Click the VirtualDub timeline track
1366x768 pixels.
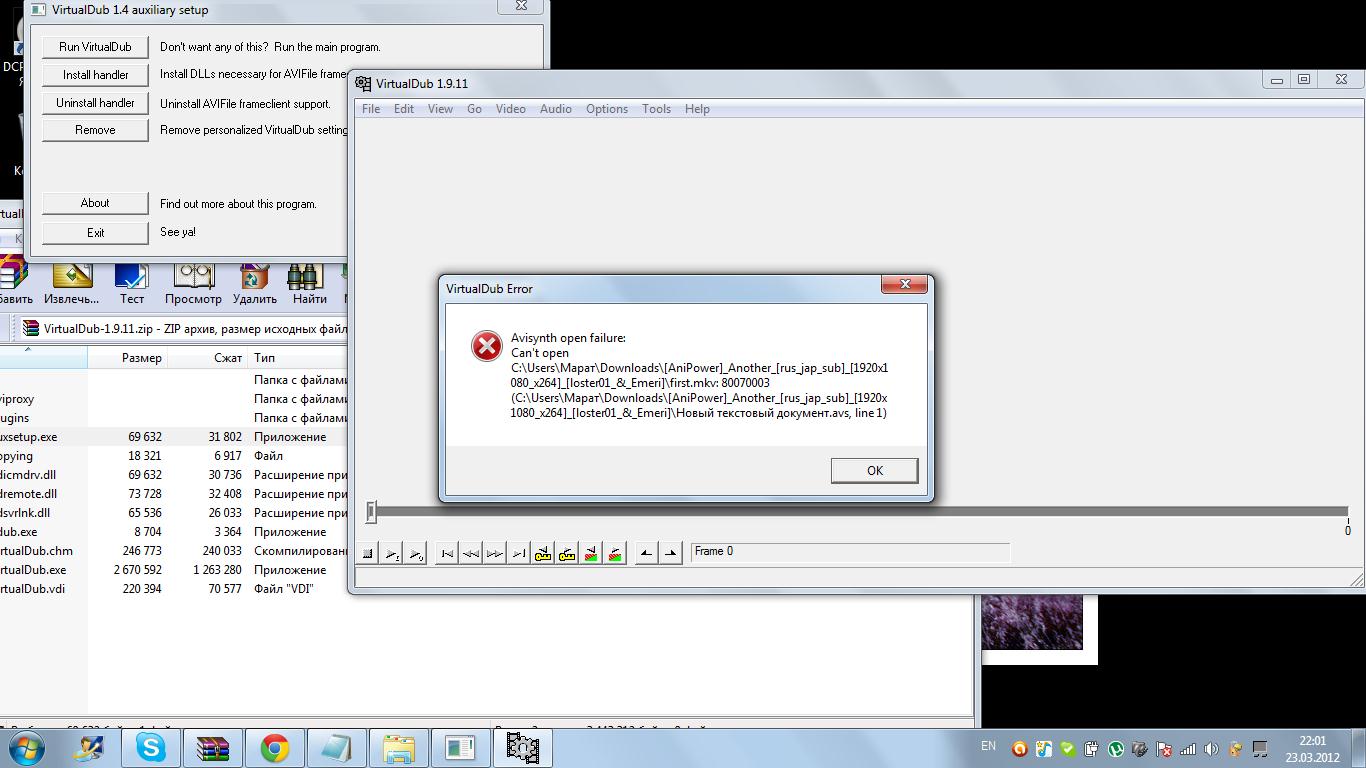click(860, 512)
